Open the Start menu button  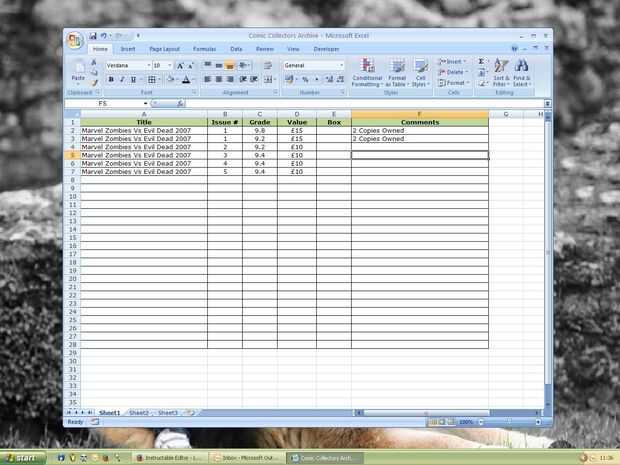23,458
